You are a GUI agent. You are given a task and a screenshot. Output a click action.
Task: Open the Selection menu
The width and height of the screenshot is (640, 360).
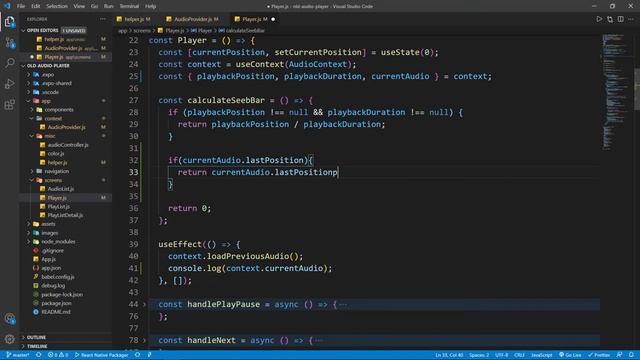coord(57,6)
